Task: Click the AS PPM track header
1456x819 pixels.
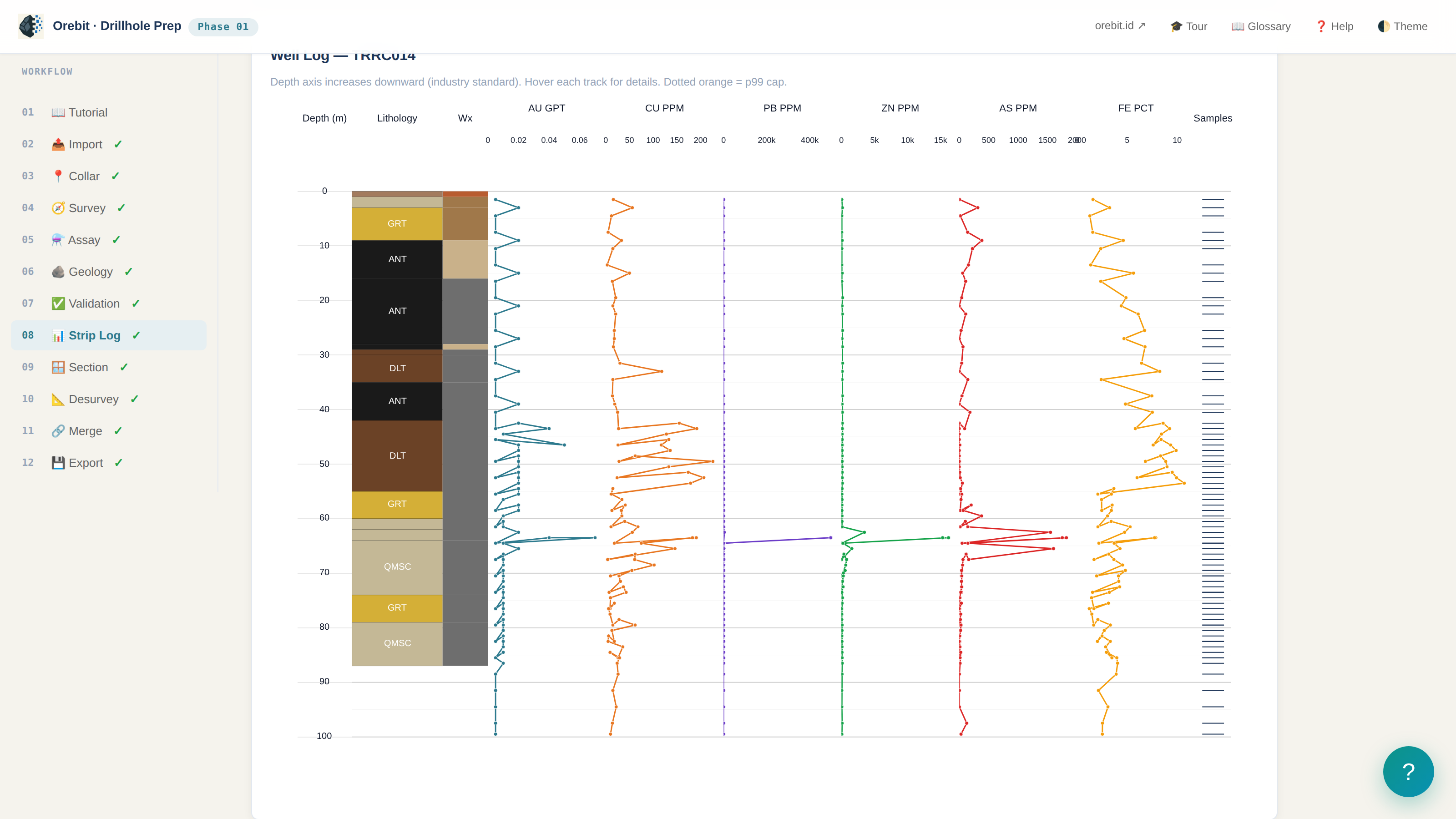Action: [x=1018, y=108]
